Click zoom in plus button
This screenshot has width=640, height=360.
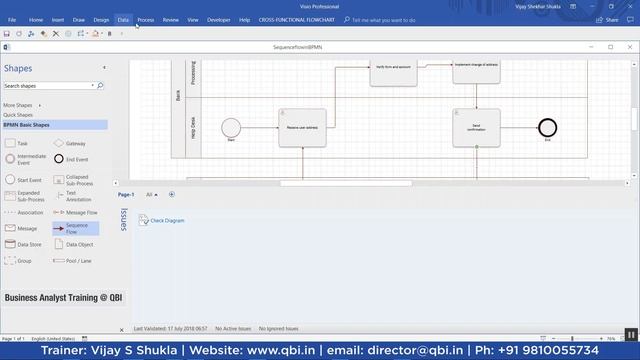(x=601, y=338)
